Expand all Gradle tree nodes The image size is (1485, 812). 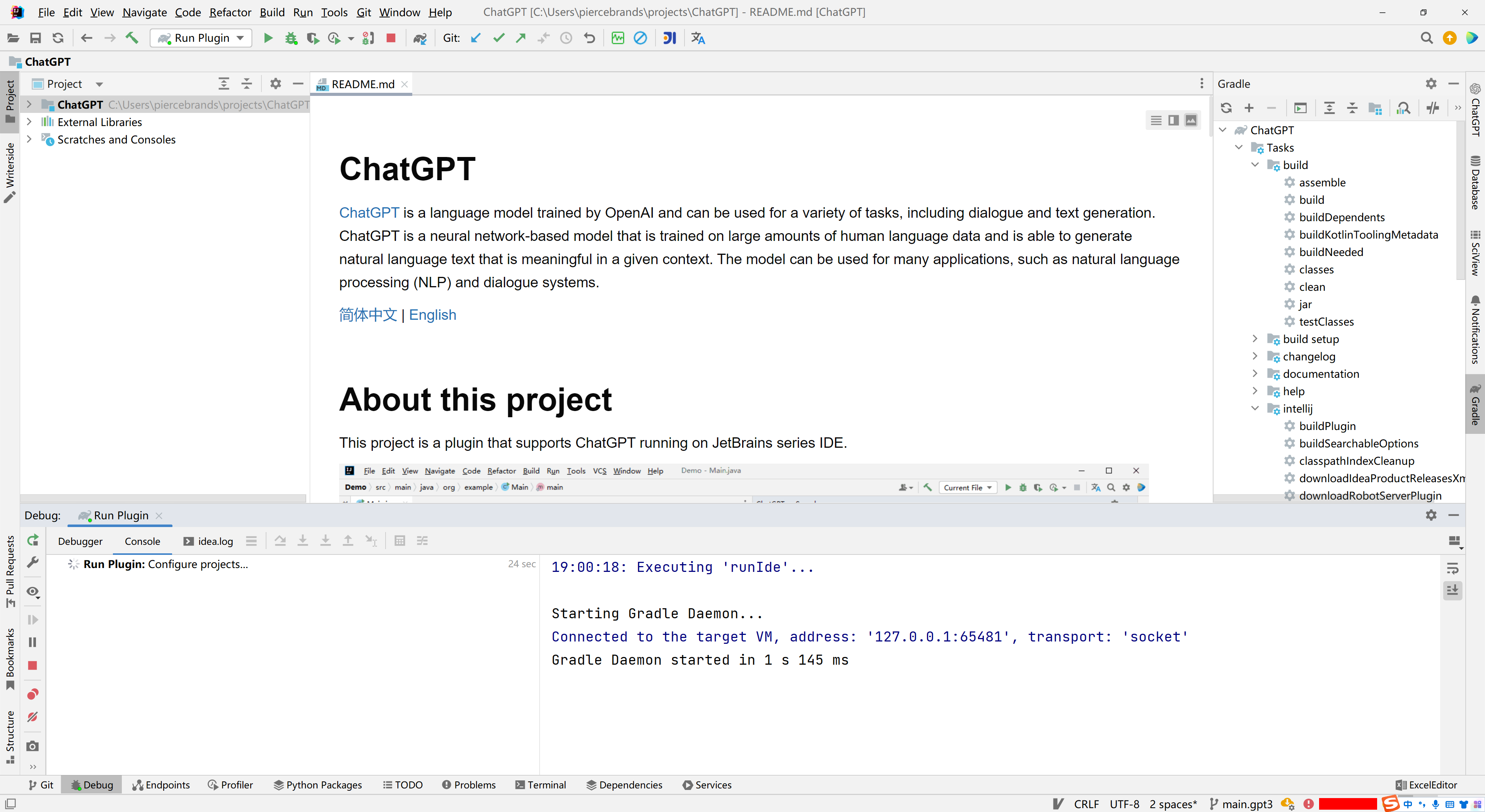point(1330,108)
